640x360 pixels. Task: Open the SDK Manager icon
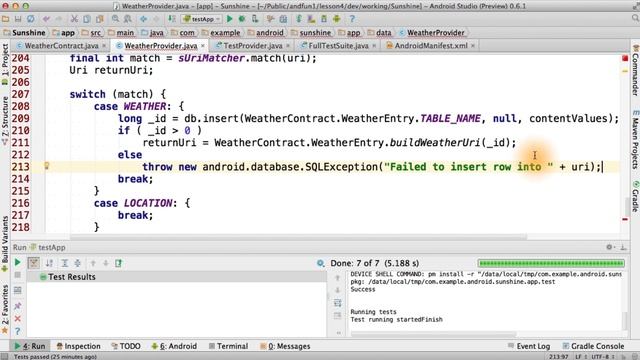324,19
